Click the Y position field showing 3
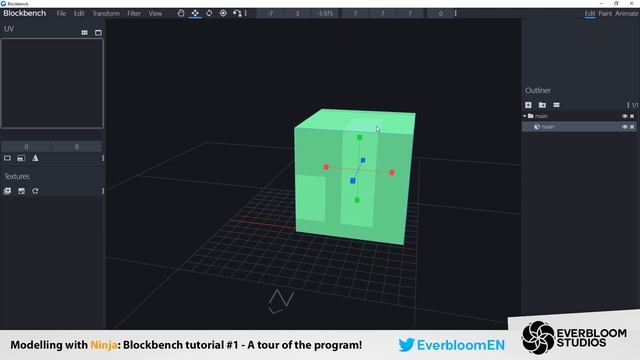 coord(297,13)
